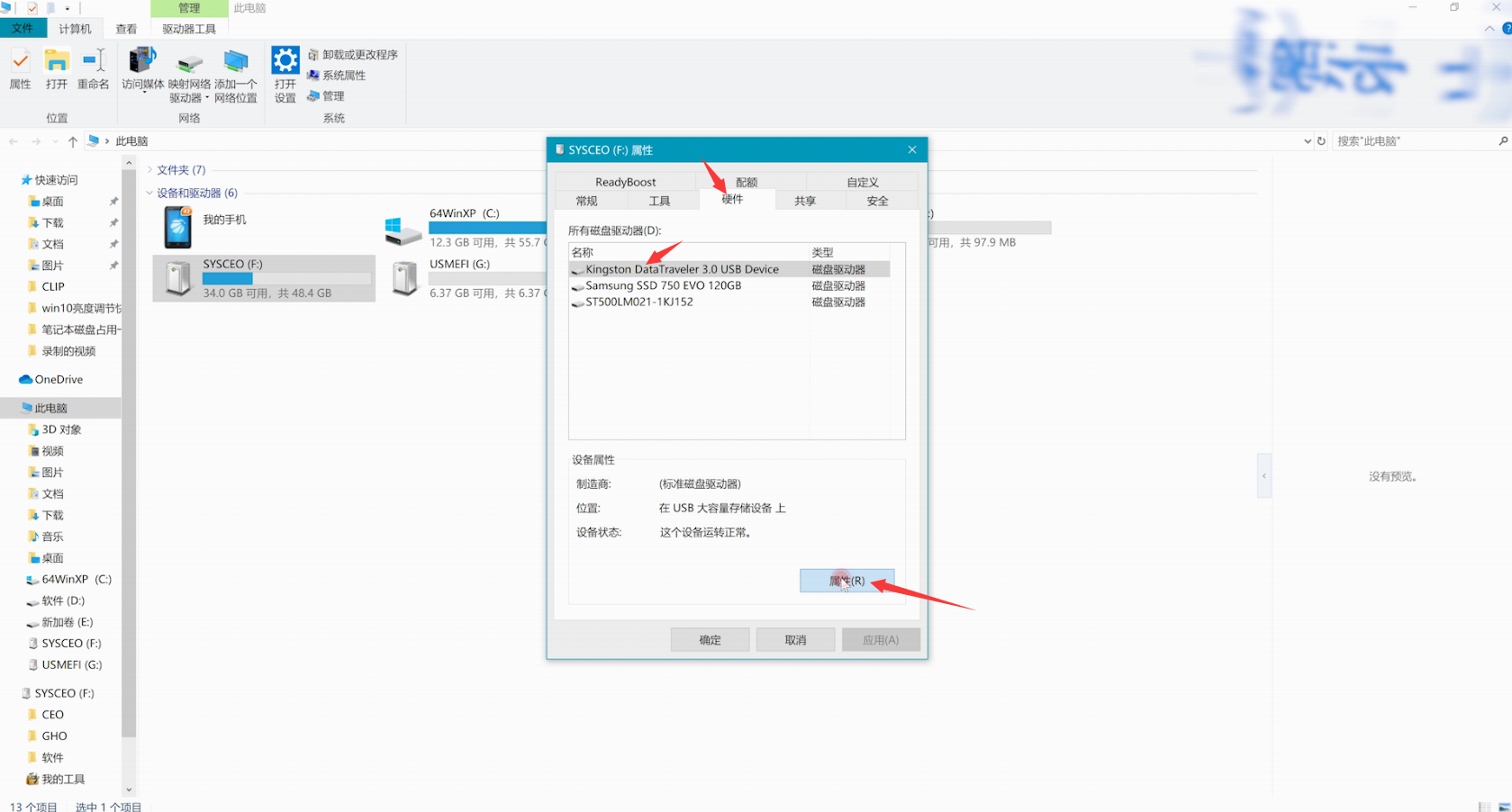Select Kingston DataTraveler 3.0 USB Device row

(x=729, y=269)
